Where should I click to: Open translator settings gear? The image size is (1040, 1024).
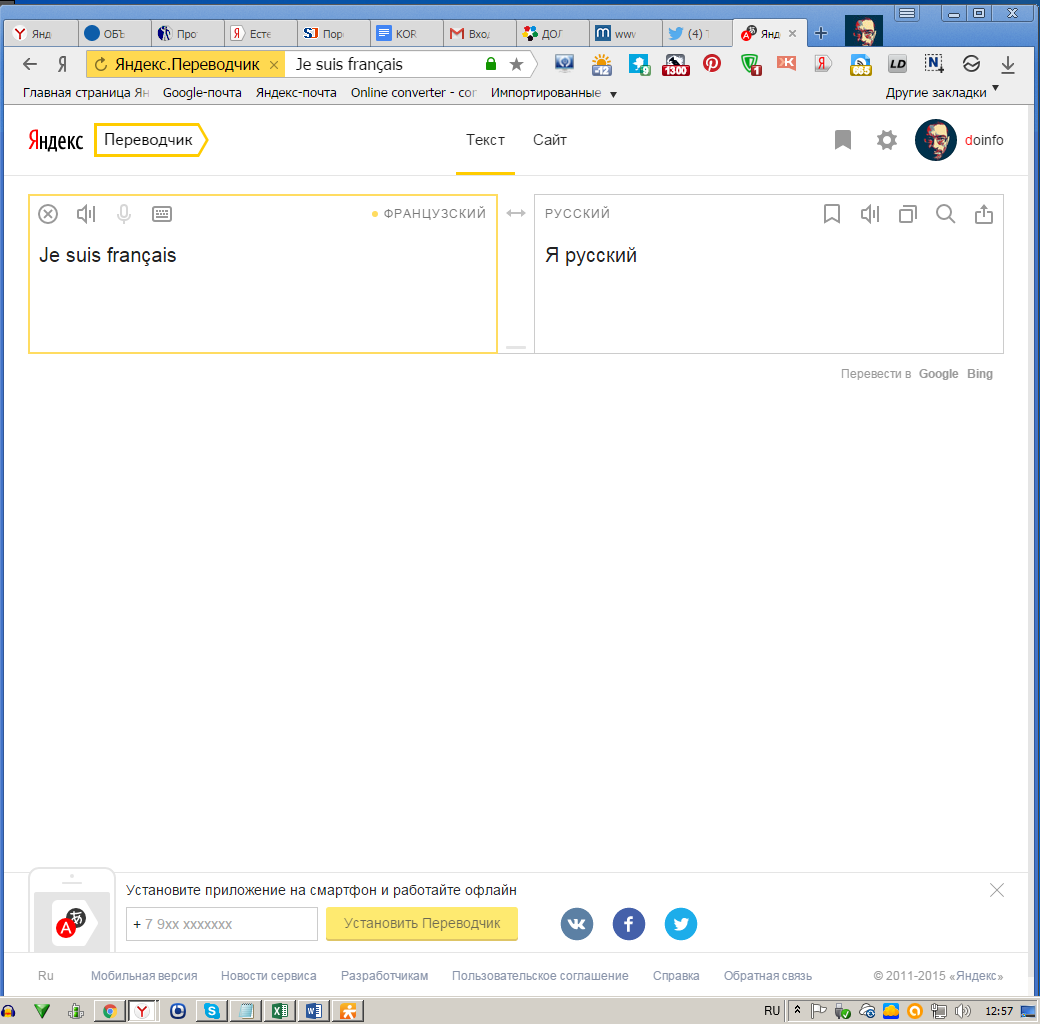[887, 140]
